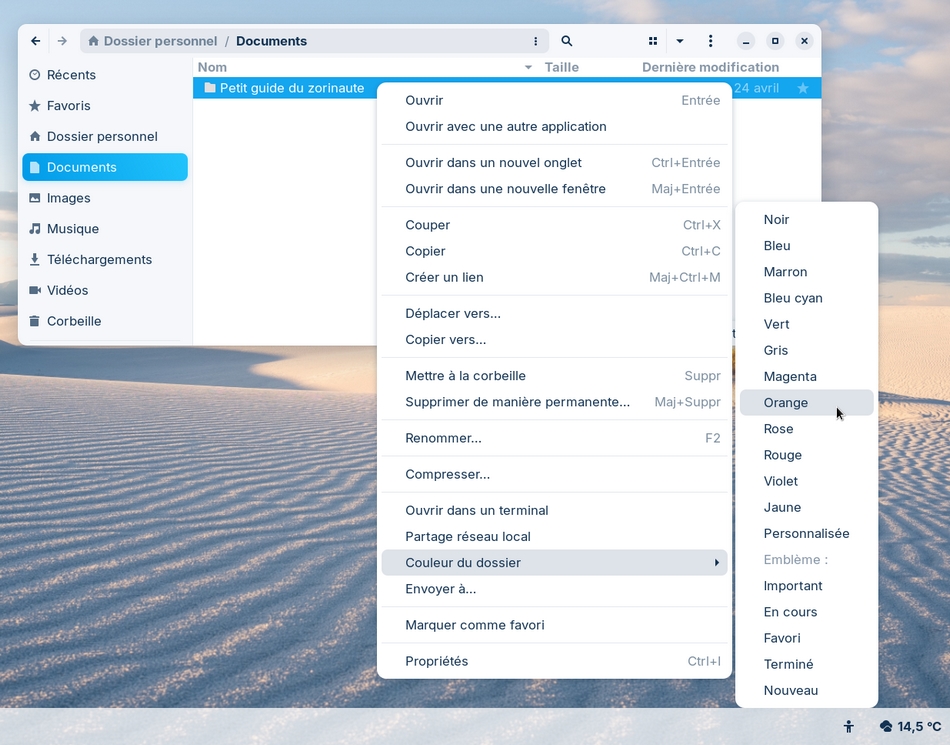Open the accessibility icon in taskbar
950x745 pixels.
pos(849,727)
